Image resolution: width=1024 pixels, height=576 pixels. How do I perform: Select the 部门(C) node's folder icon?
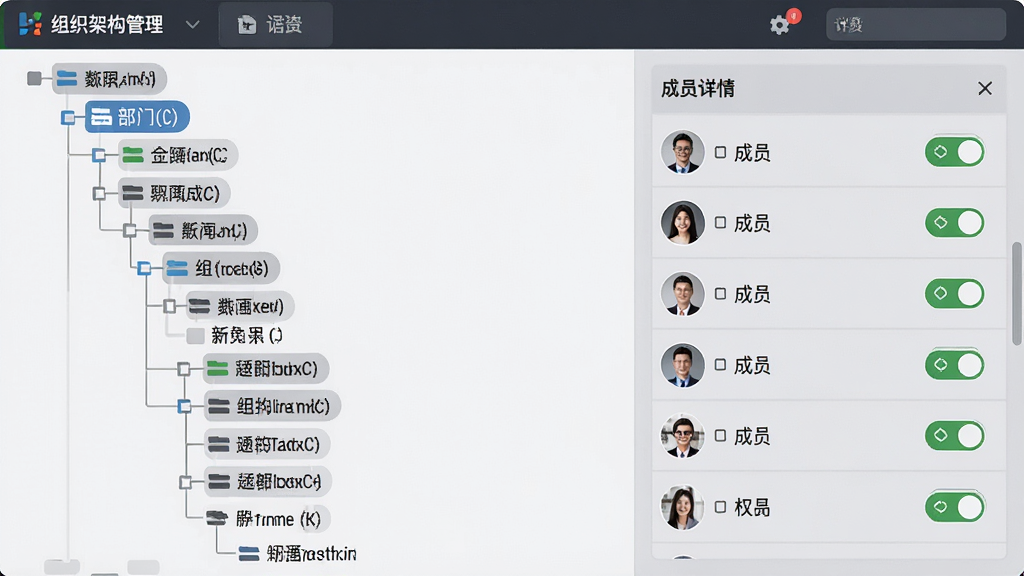(101, 118)
